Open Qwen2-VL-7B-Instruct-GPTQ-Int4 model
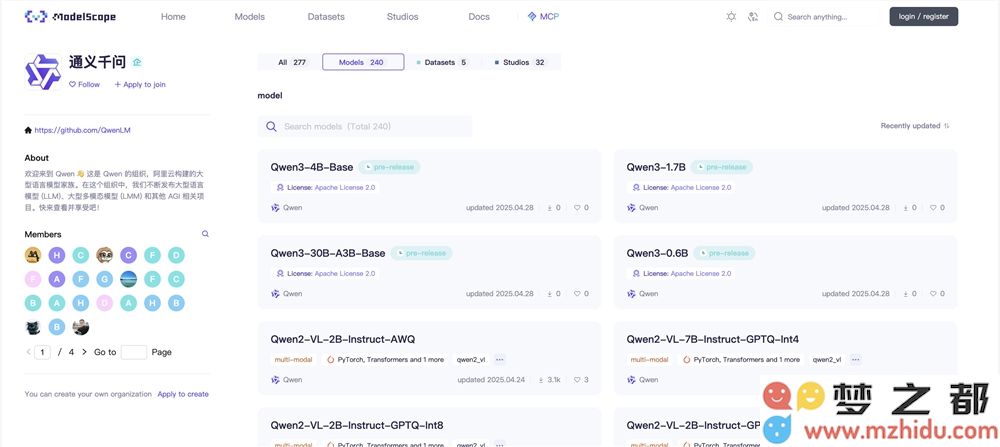 pos(713,339)
